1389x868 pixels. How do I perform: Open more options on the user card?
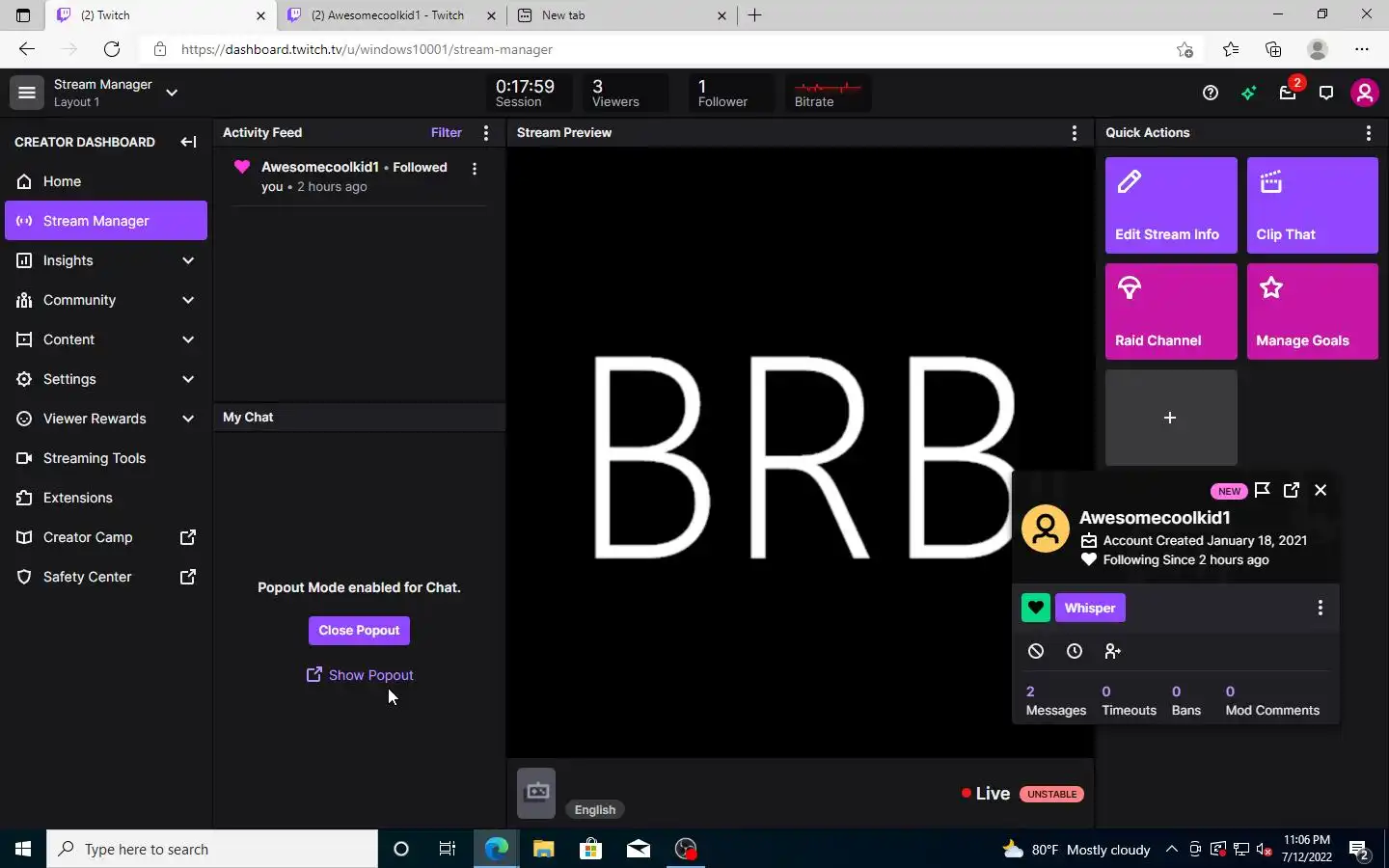pyautogui.click(x=1321, y=608)
